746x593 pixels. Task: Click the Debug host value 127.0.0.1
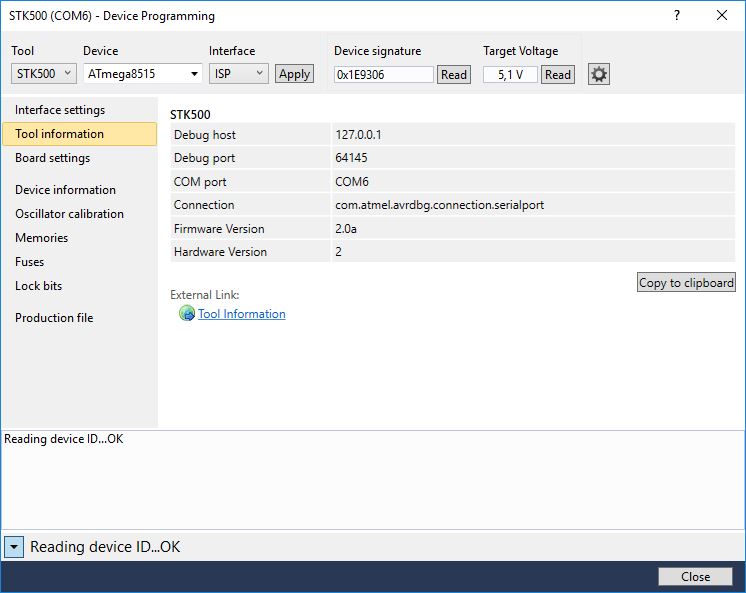[x=533, y=135]
